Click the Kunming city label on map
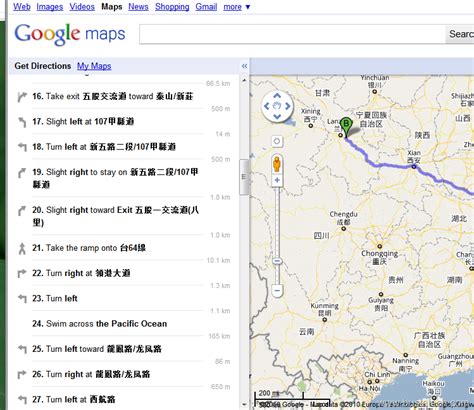This screenshot has height=410, width=474. 324,309
